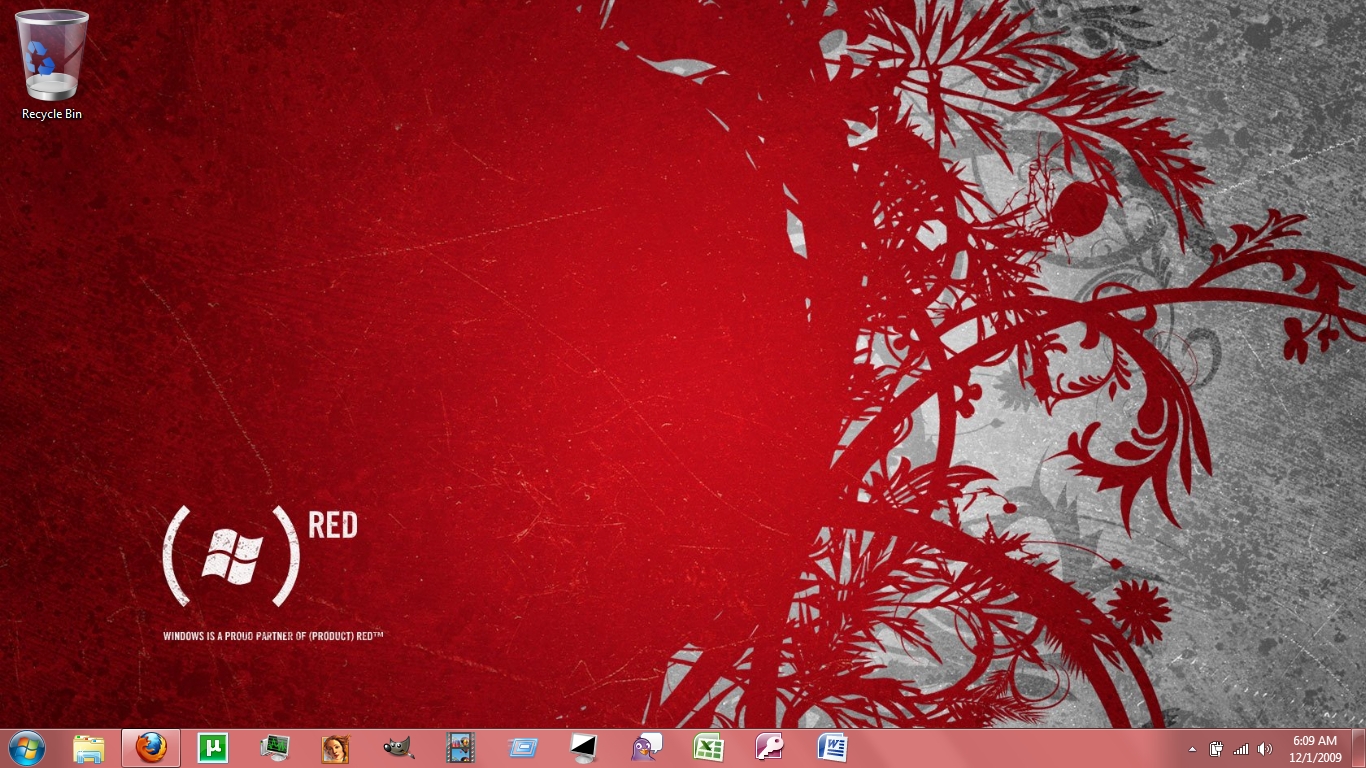
Task: Open the Recycle Bin desktop icon
Action: (x=52, y=65)
